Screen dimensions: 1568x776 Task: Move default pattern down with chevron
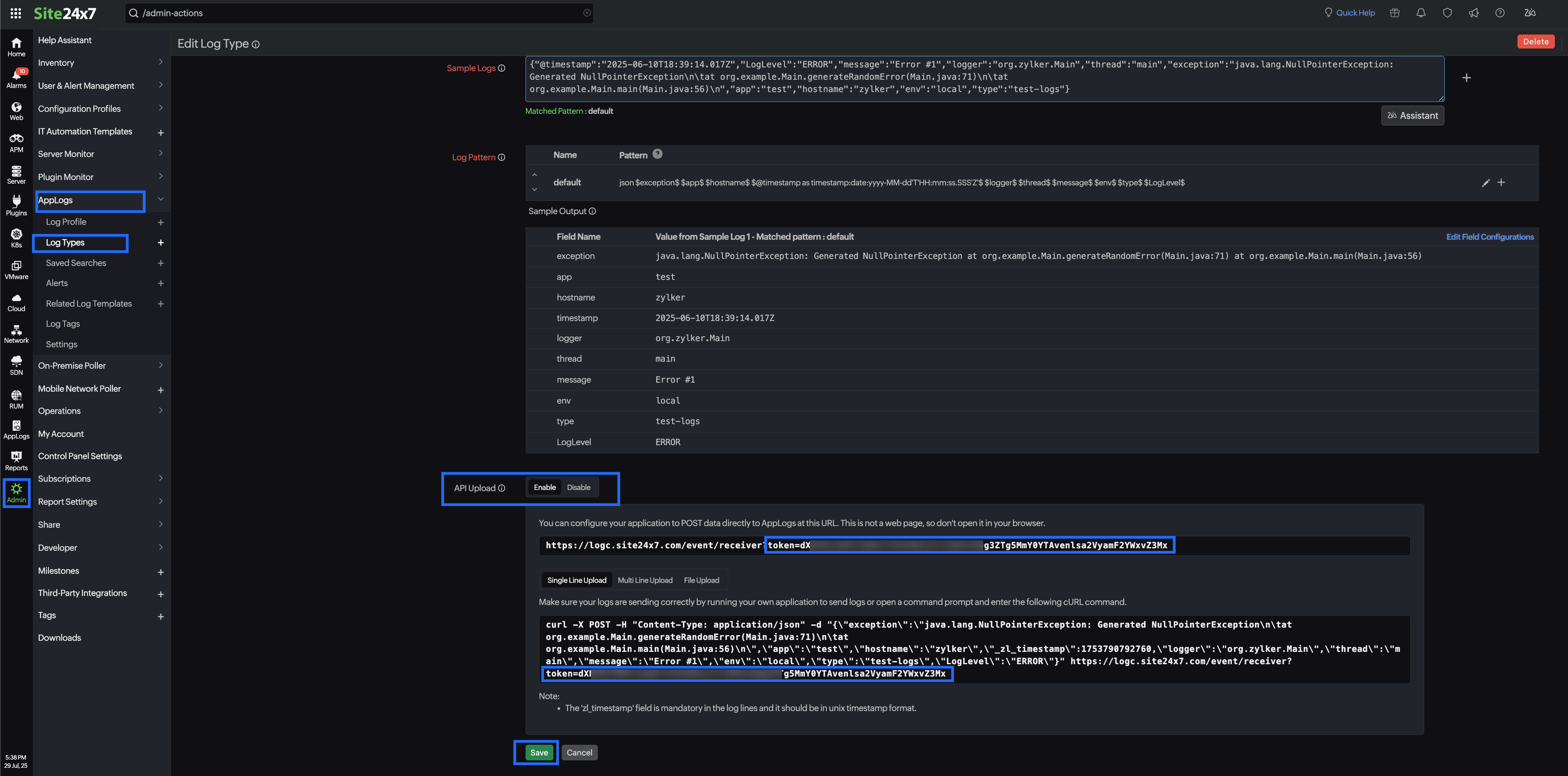point(535,189)
